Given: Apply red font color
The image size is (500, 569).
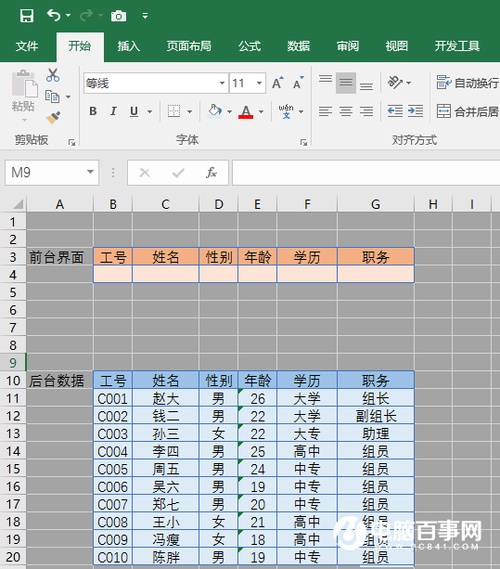Looking at the screenshot, I should coord(246,111).
